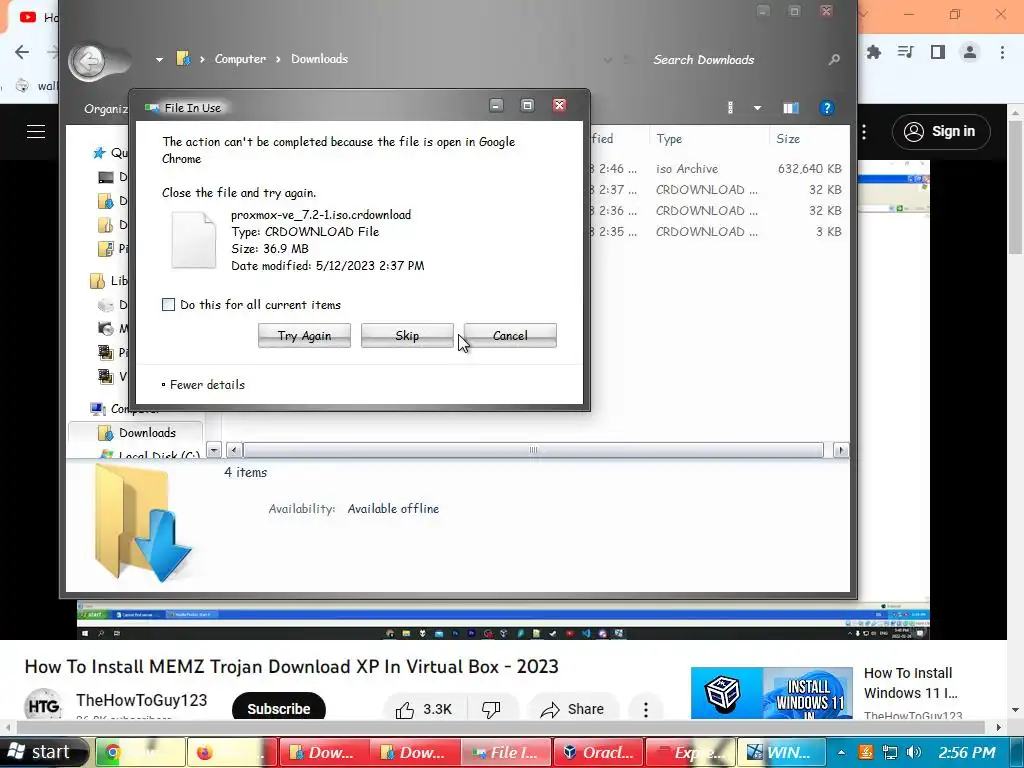Select the iso Archive row cell
This screenshot has width=1024, height=768.
687,168
